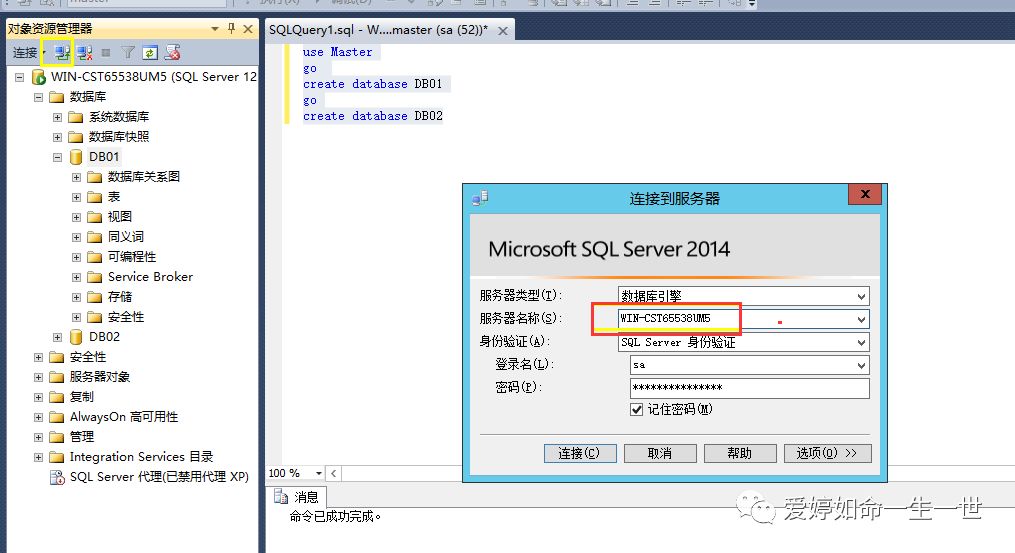
Task: Click the 'create database DB02' line
Action: [373, 116]
